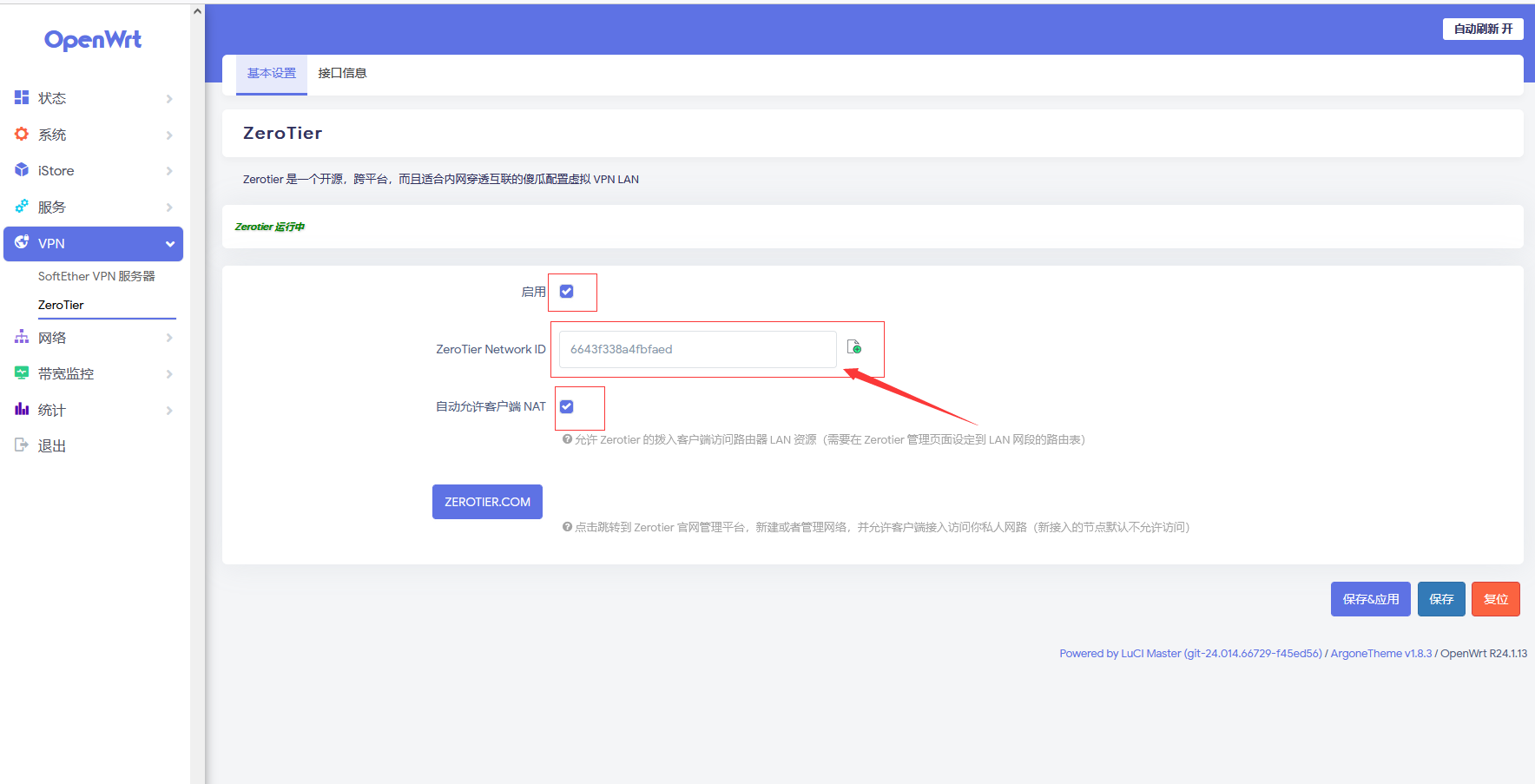Collapse the VPN menu chevron

click(x=170, y=244)
